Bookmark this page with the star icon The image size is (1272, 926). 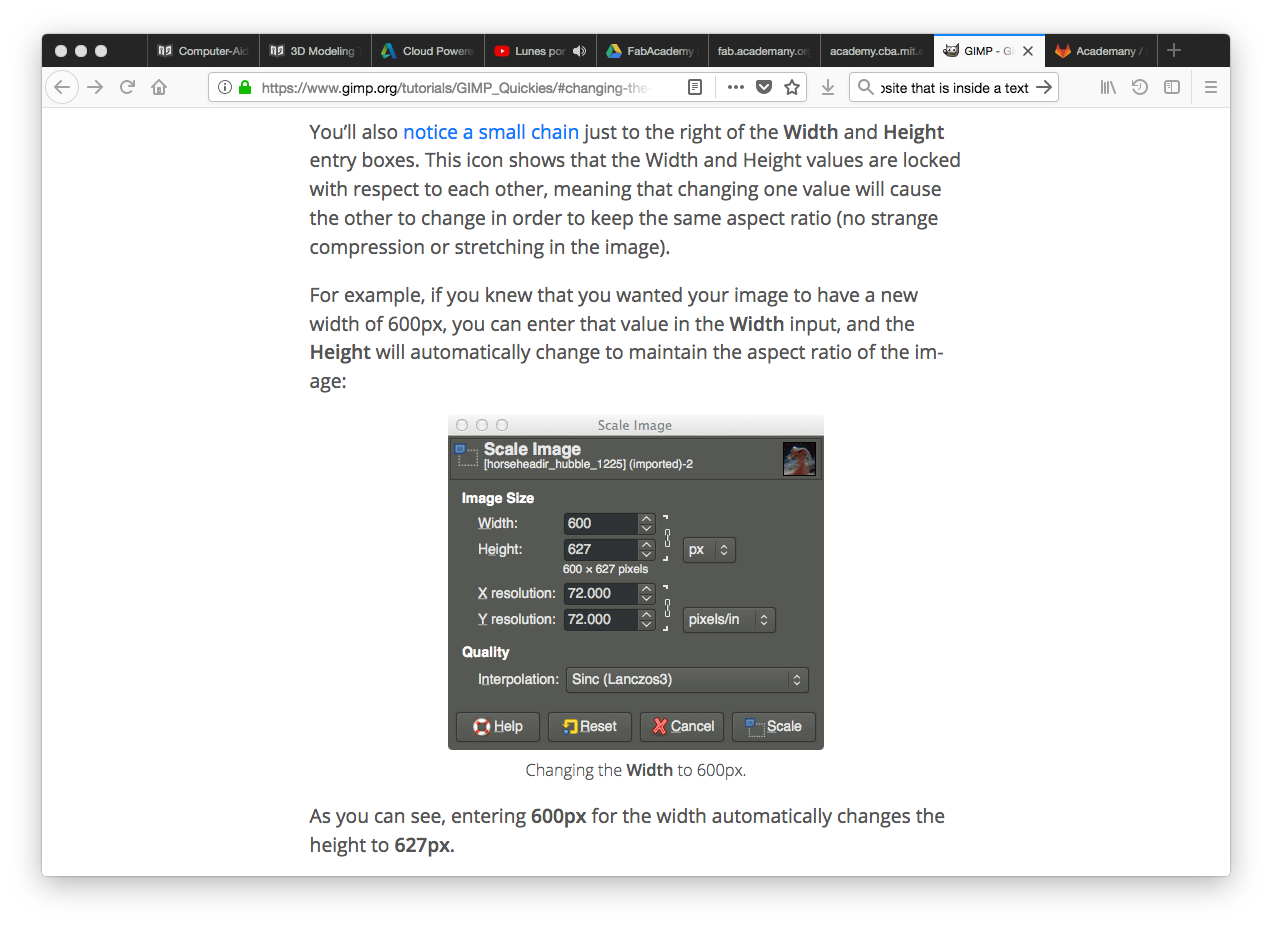click(792, 87)
